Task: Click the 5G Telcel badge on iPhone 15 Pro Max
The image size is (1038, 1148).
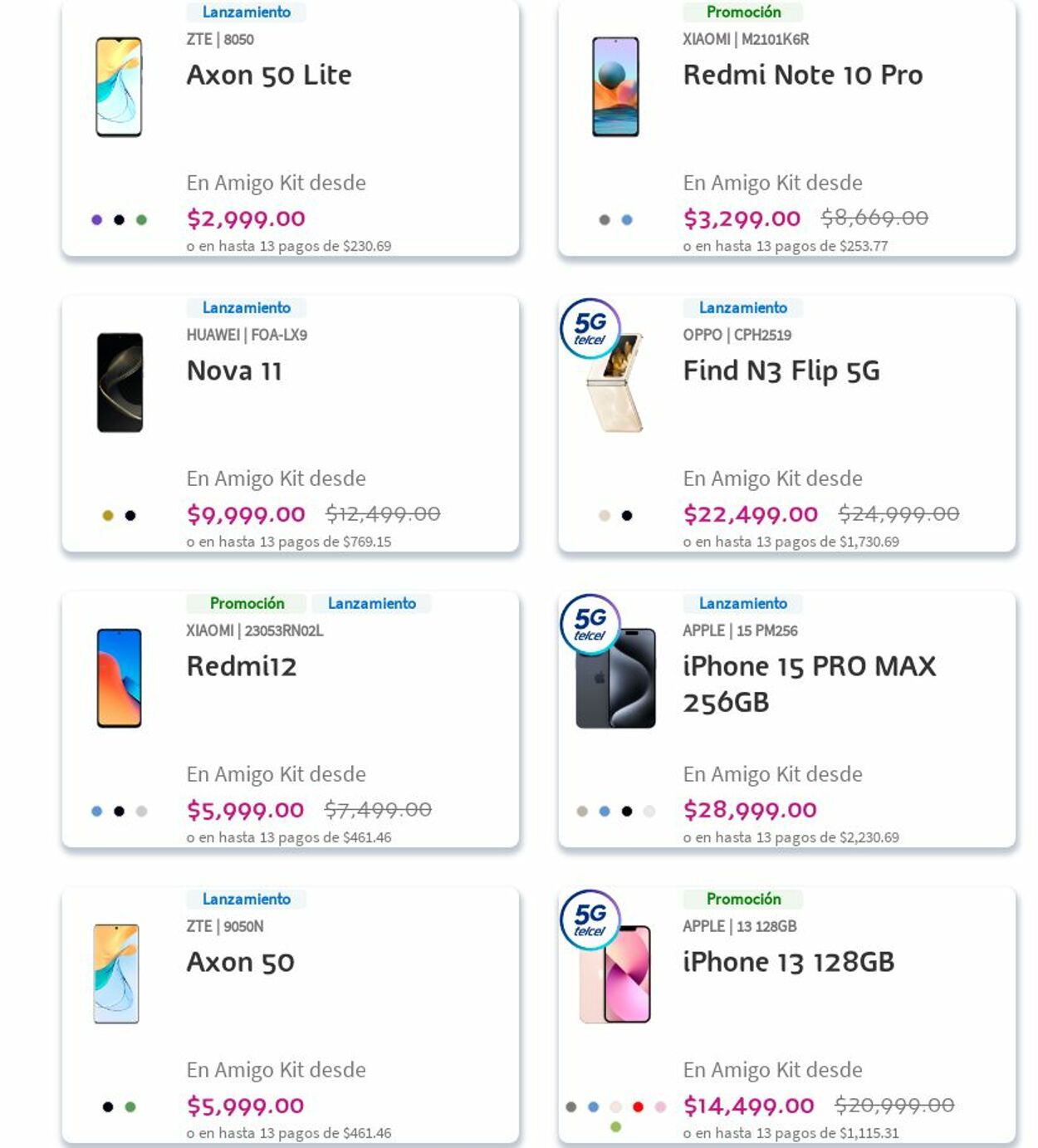Action: (590, 625)
